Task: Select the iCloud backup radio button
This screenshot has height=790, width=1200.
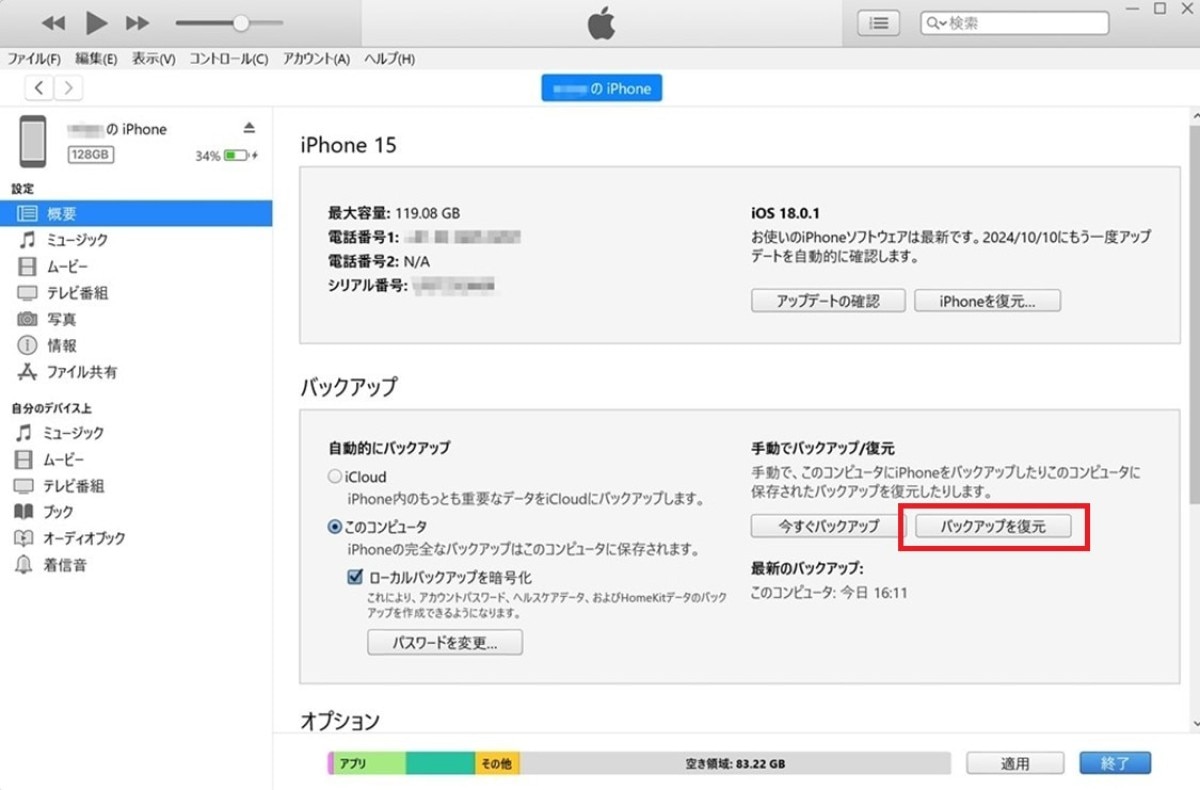Action: 335,477
